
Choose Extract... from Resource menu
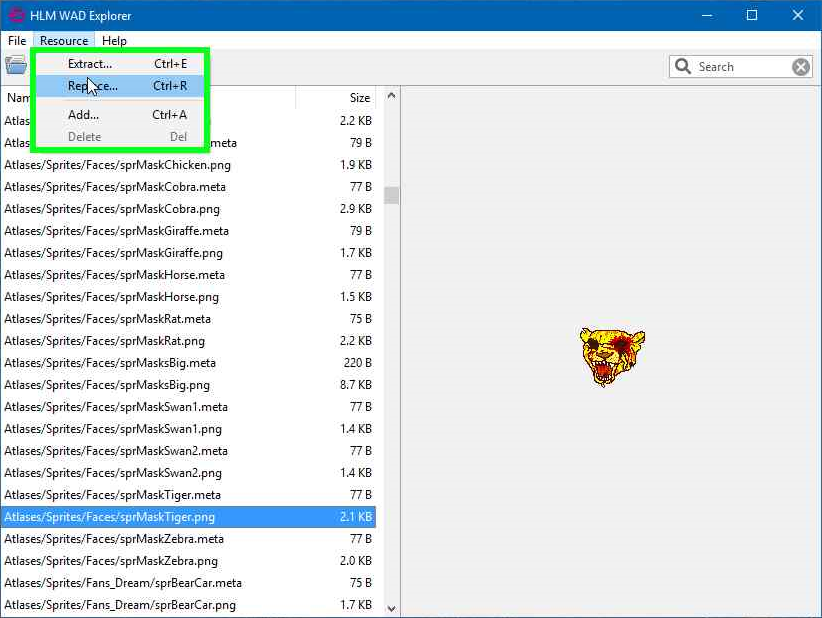tap(120, 64)
